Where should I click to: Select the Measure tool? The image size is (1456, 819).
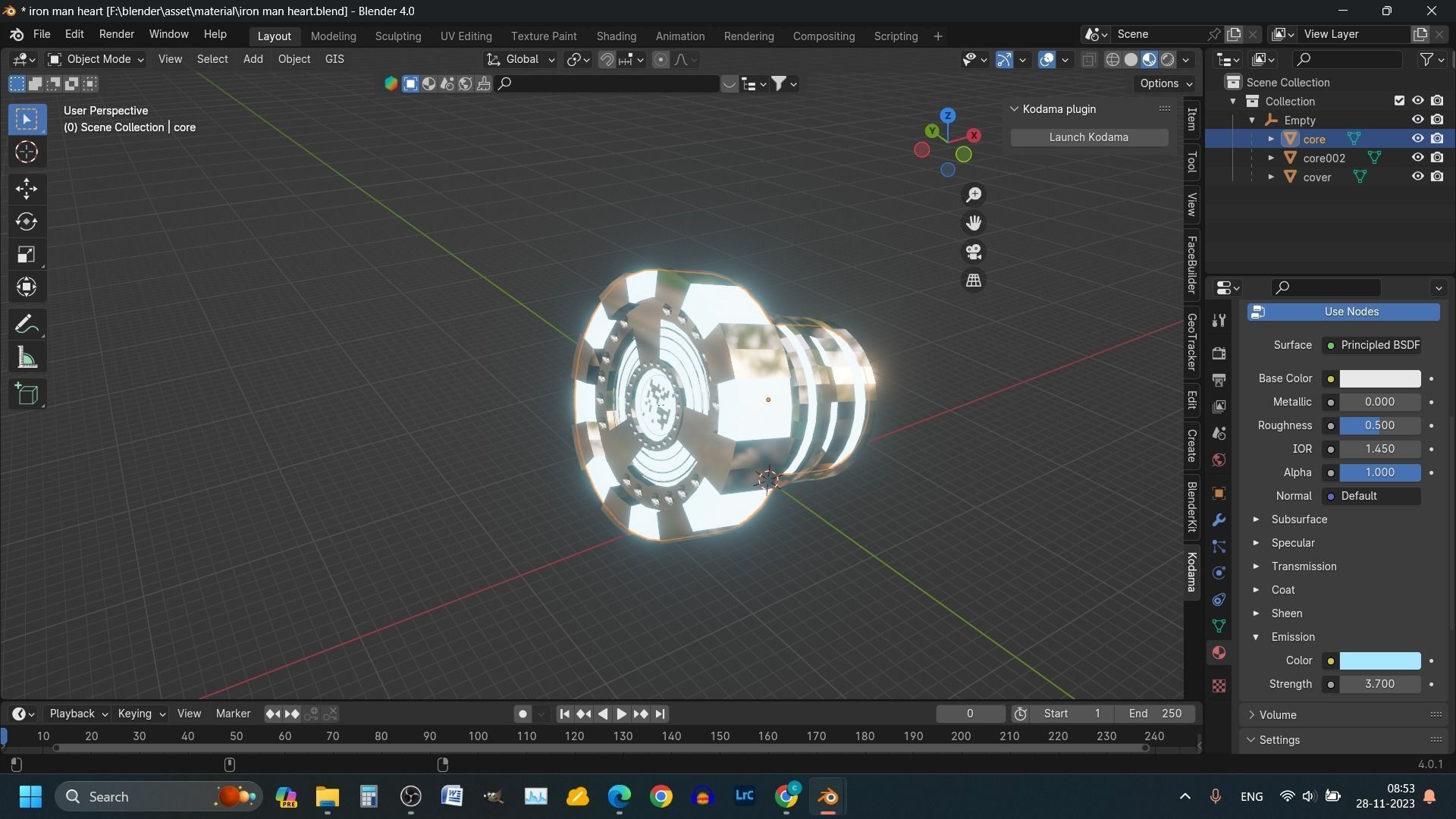(x=27, y=358)
